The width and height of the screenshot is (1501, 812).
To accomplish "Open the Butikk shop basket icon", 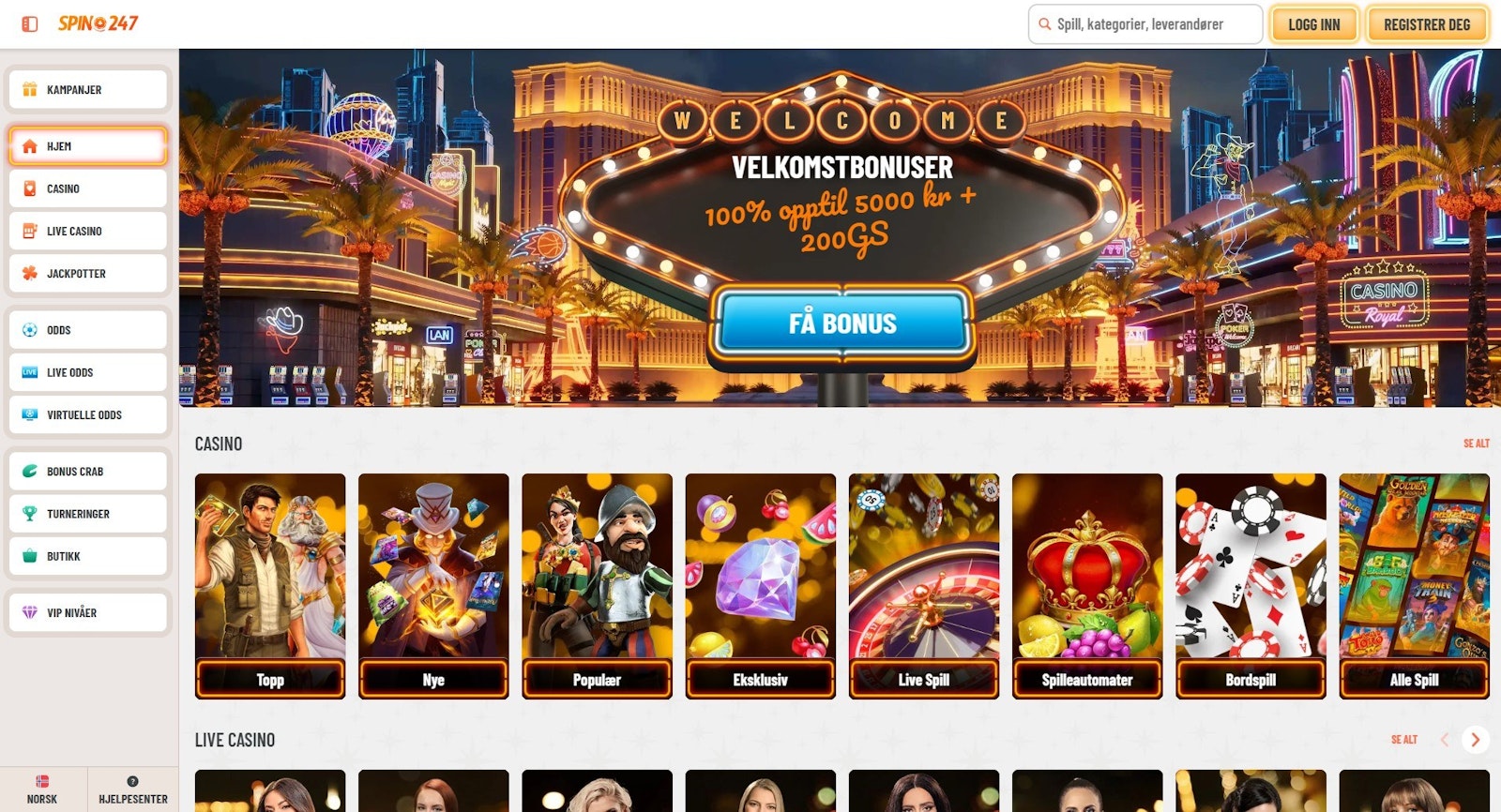I will pos(30,556).
